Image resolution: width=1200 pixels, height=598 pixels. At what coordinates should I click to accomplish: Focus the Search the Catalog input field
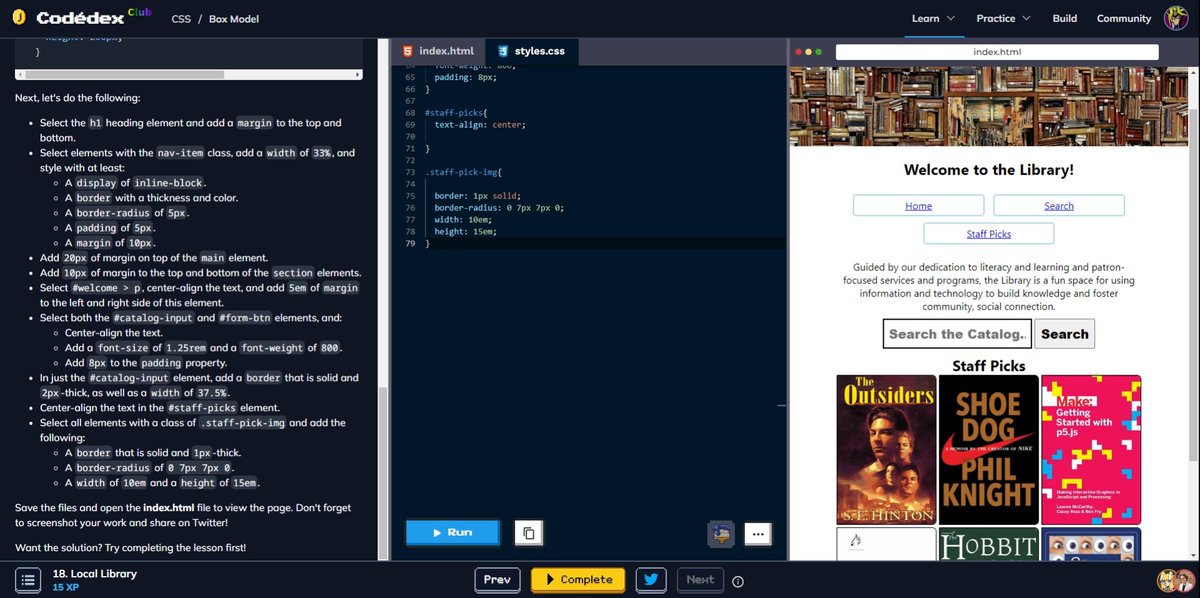coord(957,334)
